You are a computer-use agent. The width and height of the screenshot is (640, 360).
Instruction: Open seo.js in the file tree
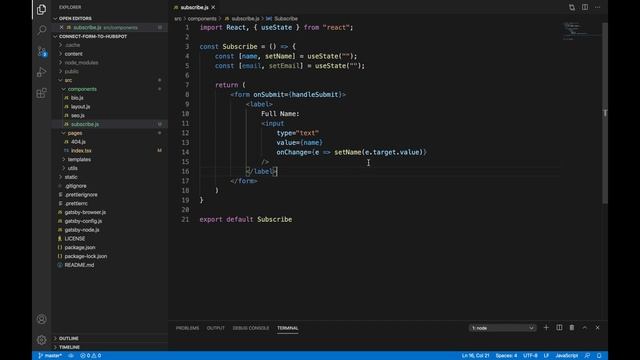point(78,116)
